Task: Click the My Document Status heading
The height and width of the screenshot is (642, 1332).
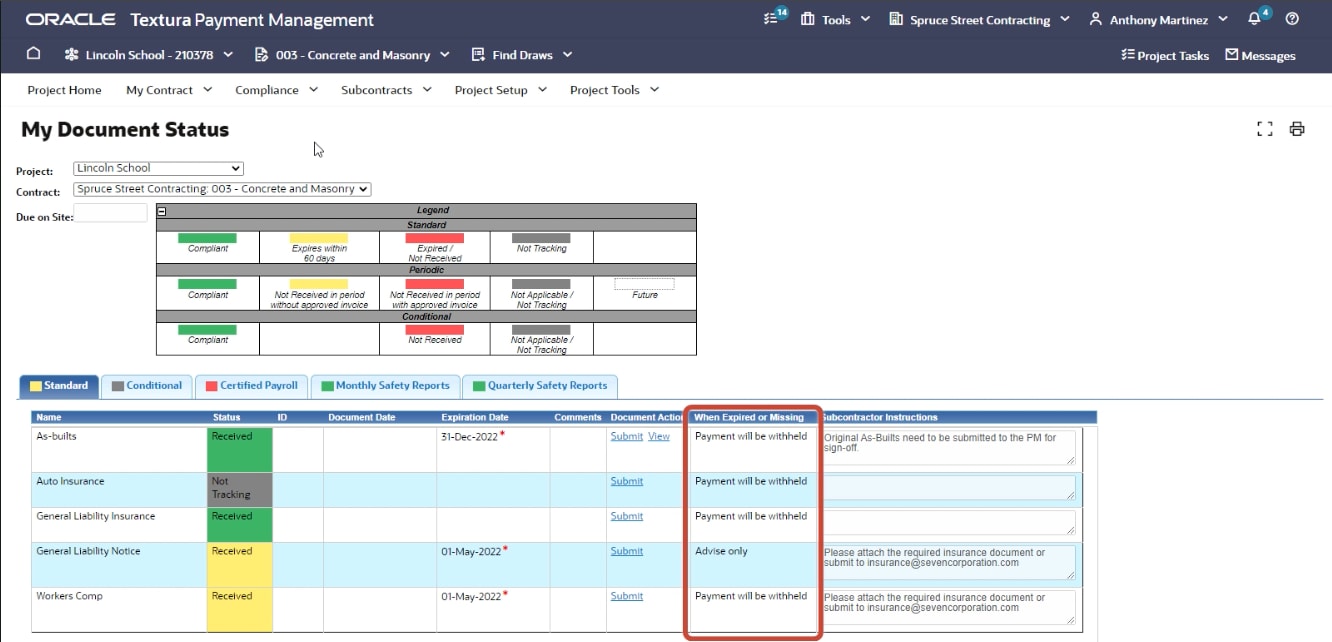Action: (x=125, y=130)
